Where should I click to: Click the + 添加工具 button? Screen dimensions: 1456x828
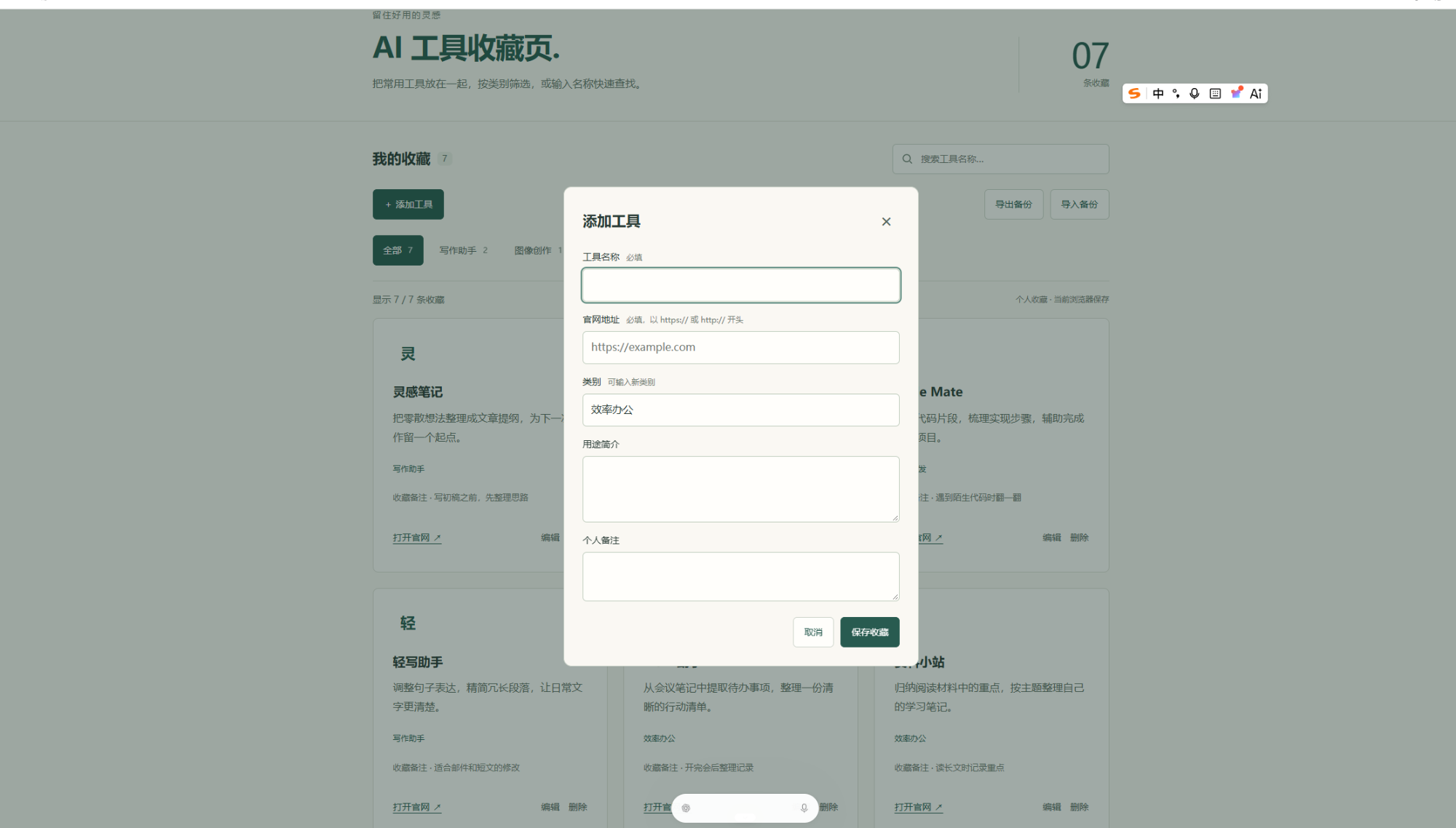[408, 204]
